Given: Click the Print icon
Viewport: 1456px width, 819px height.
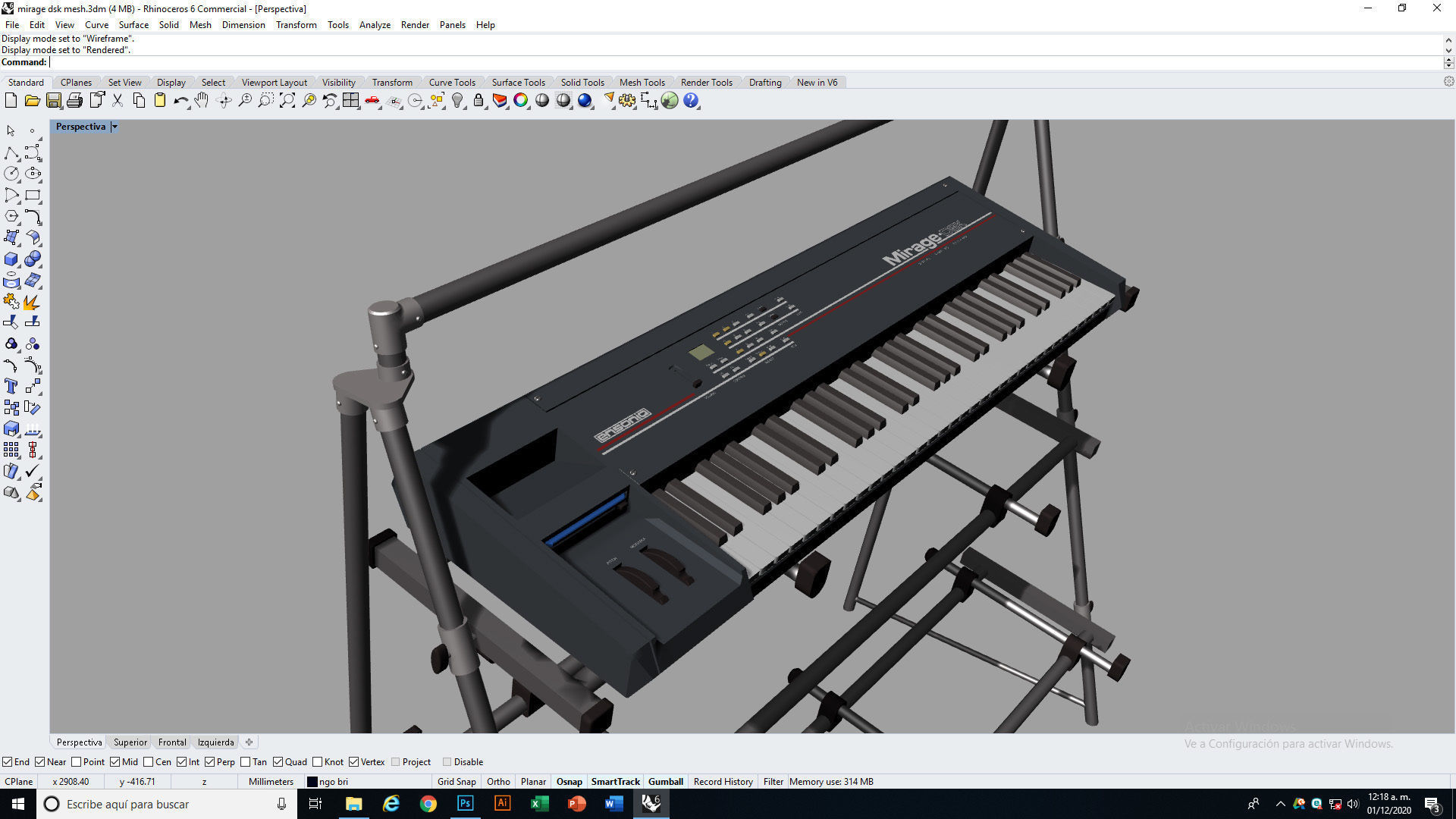Looking at the screenshot, I should pos(74,100).
